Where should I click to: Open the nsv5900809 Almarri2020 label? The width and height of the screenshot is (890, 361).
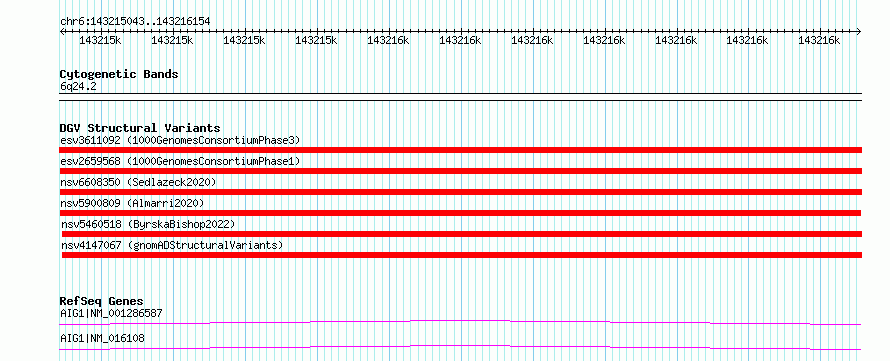coord(132,203)
